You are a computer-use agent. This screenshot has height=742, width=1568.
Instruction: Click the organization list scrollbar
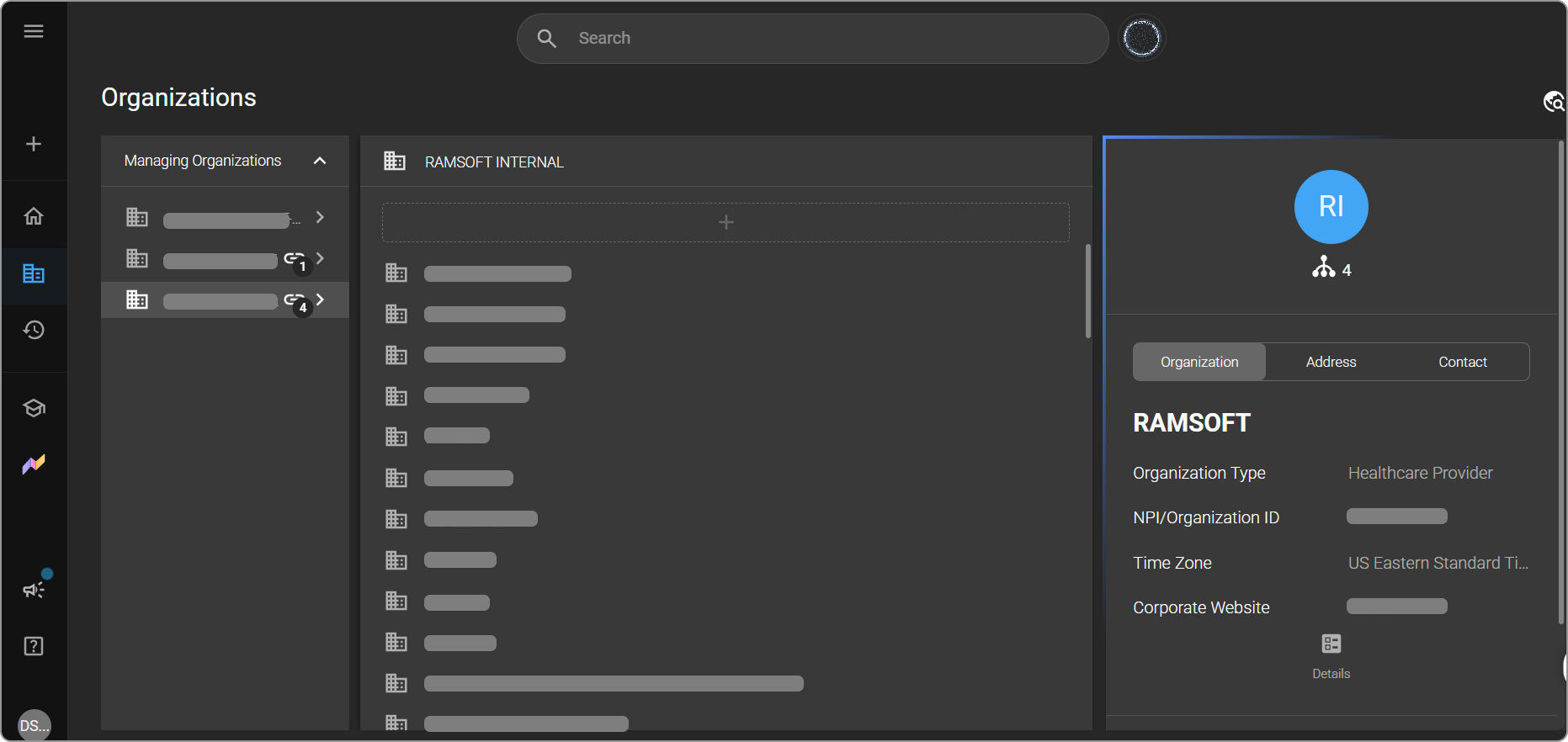[x=1087, y=291]
